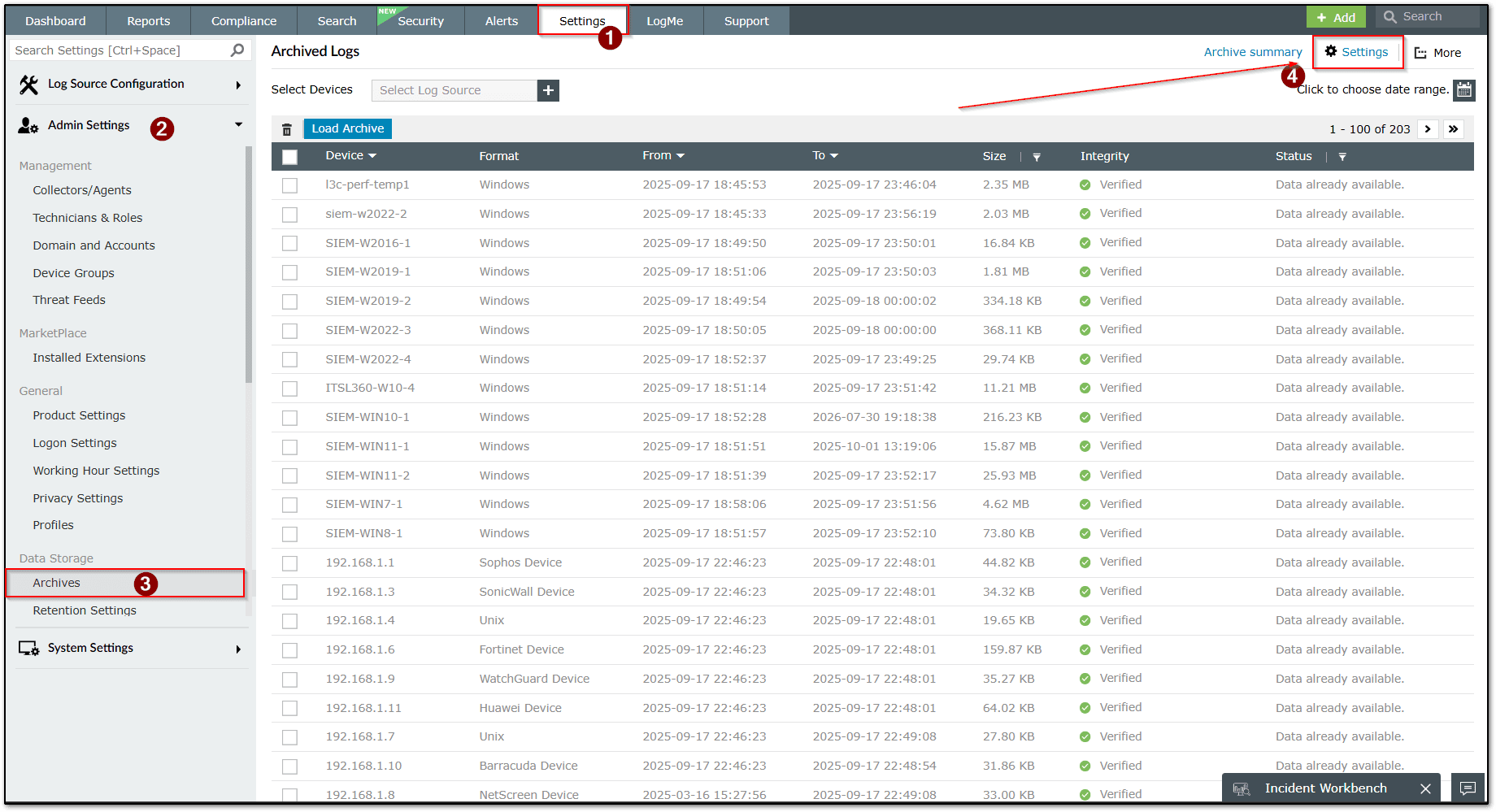The width and height of the screenshot is (1496, 812).
Task: Select checkbox for 192.168.1.1 Sophos Device
Action: point(289,563)
